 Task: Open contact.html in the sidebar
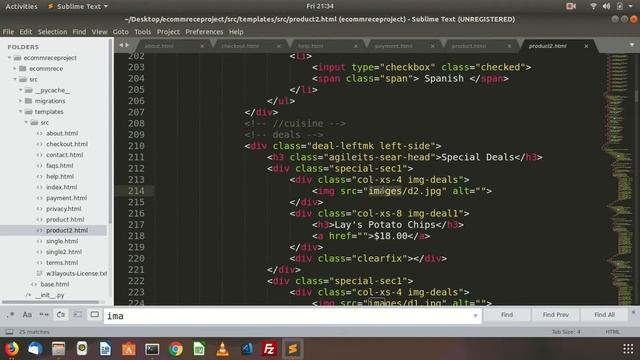(x=64, y=155)
